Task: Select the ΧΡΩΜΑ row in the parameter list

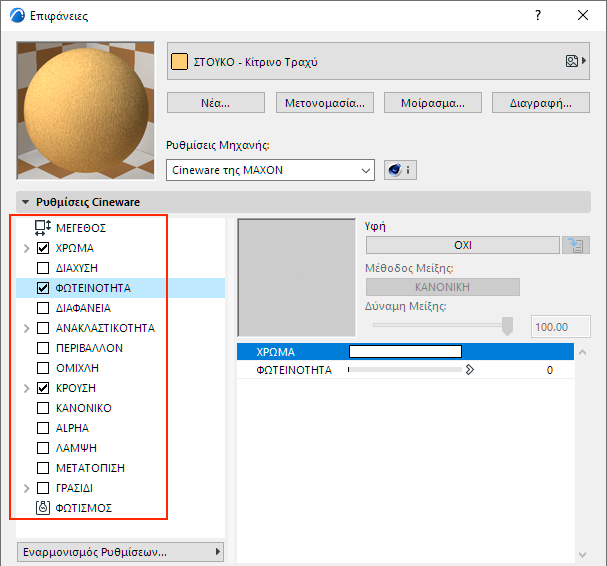Action: point(405,352)
